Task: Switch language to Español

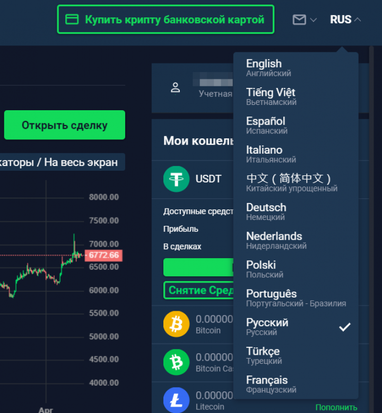Action: [296, 125]
